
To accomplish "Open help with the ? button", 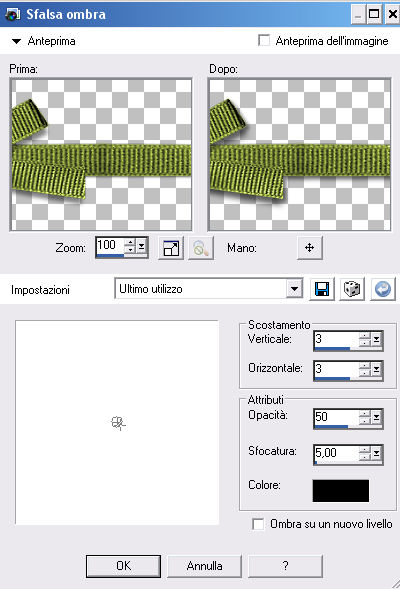I will [285, 566].
